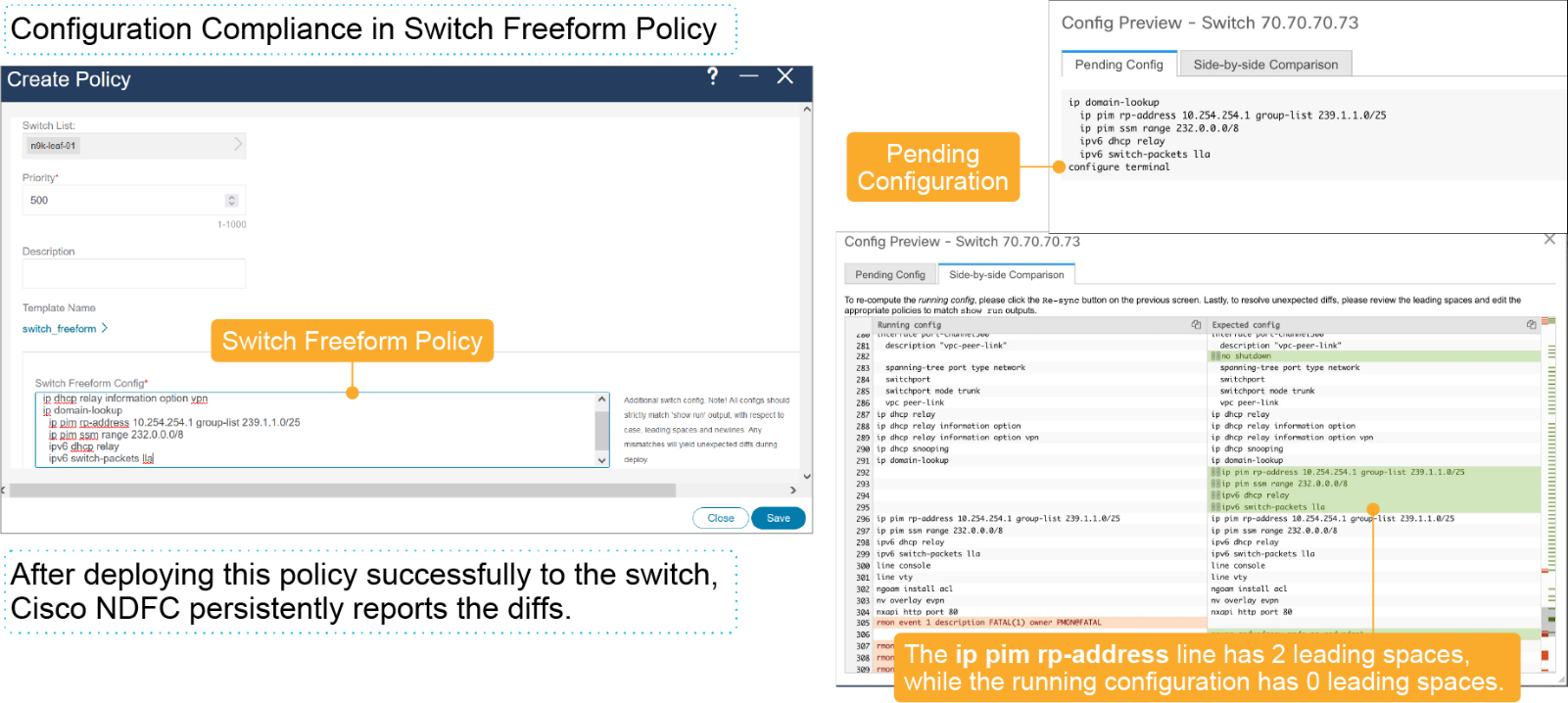Screen dimensions: 1568x703
Task: Click the Priority field showing 500
Action: click(134, 200)
